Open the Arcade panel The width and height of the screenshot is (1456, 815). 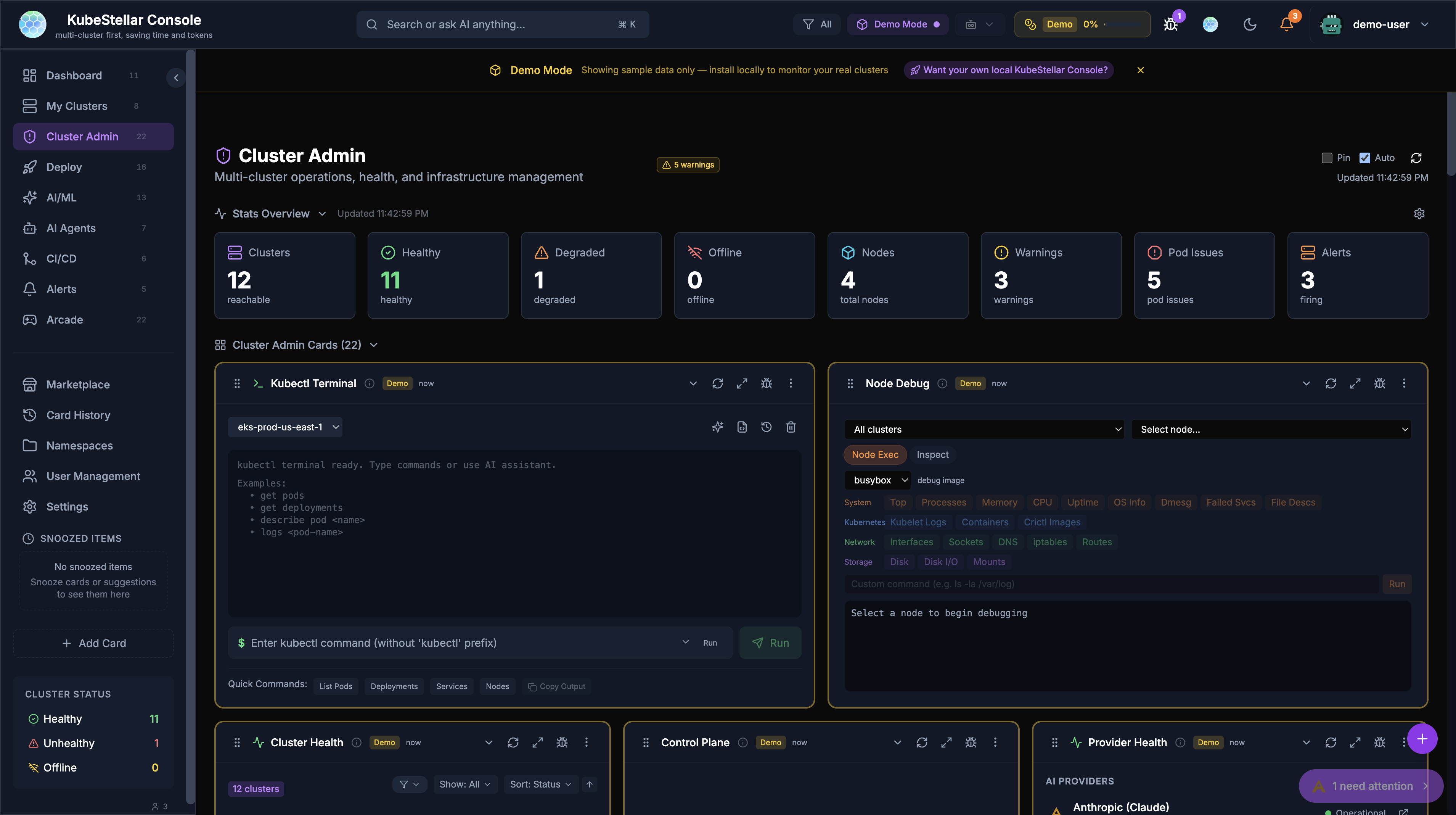pos(64,320)
